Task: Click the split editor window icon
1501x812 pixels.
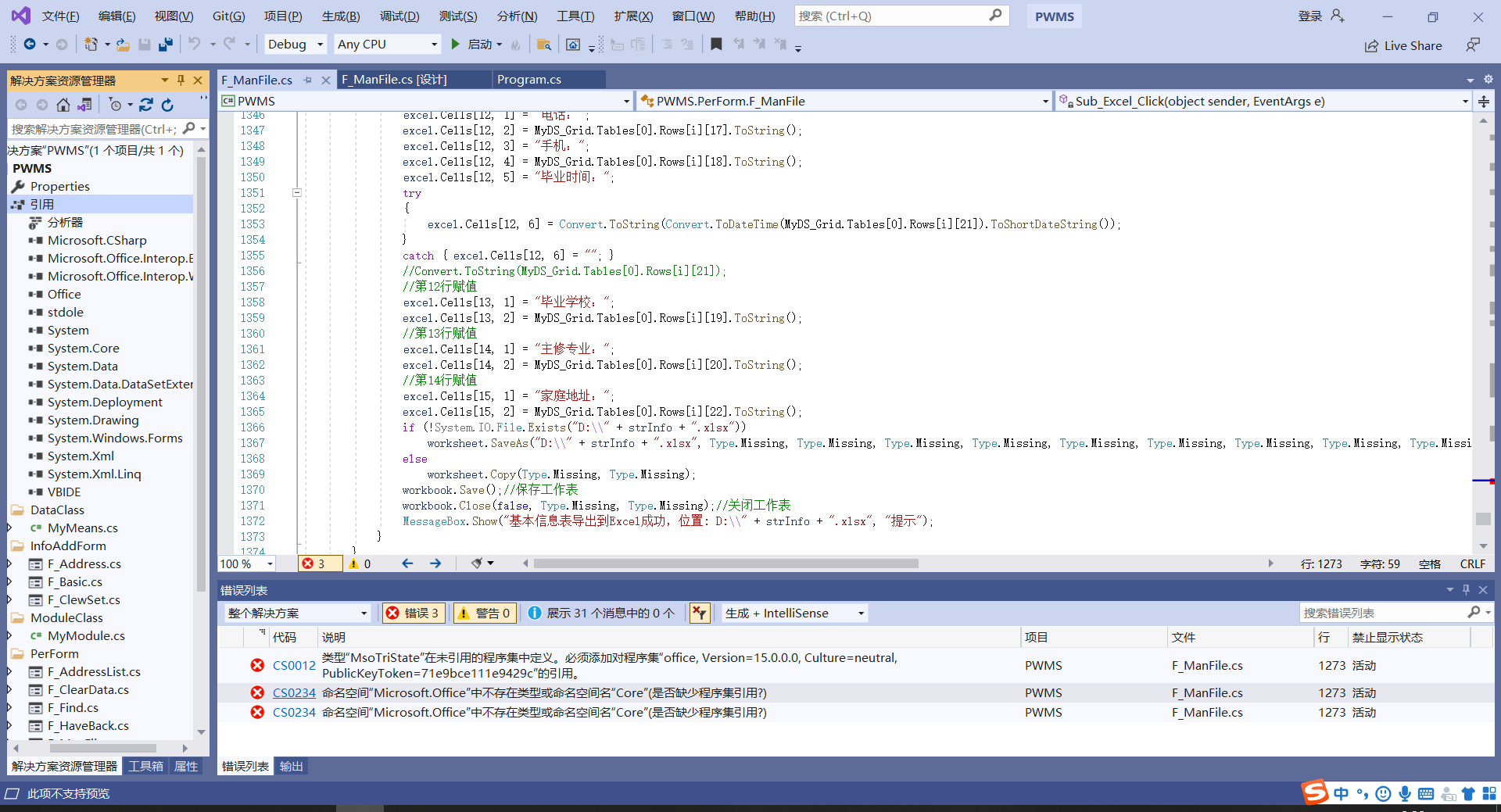Action: (1483, 101)
